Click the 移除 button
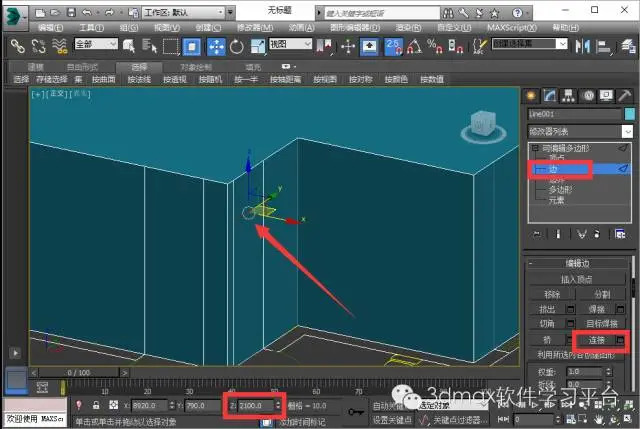The height and width of the screenshot is (429, 640). [552, 294]
